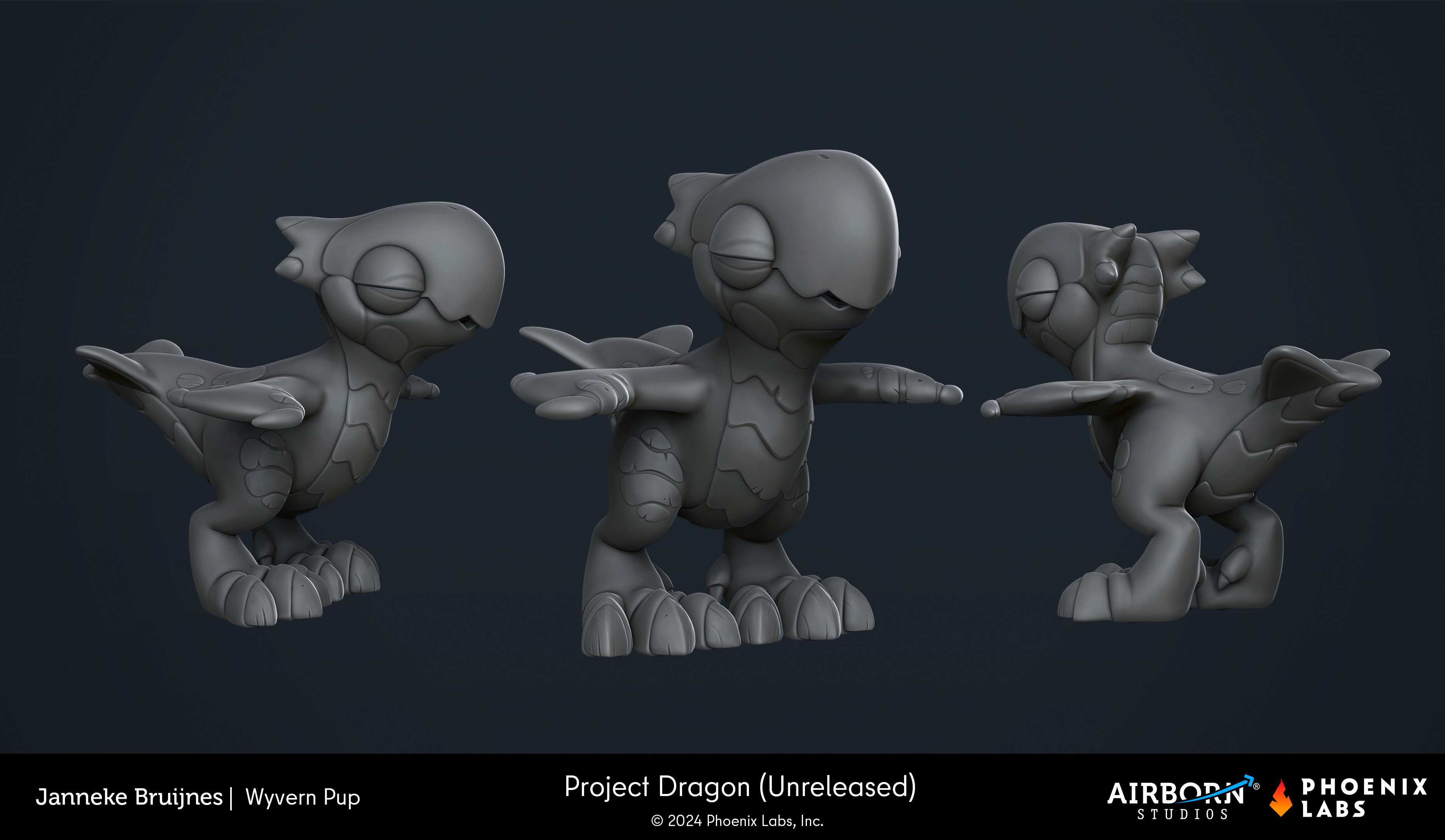Click the Airborn Studios logo
Screen dimensions: 1445x840
click(1183, 798)
